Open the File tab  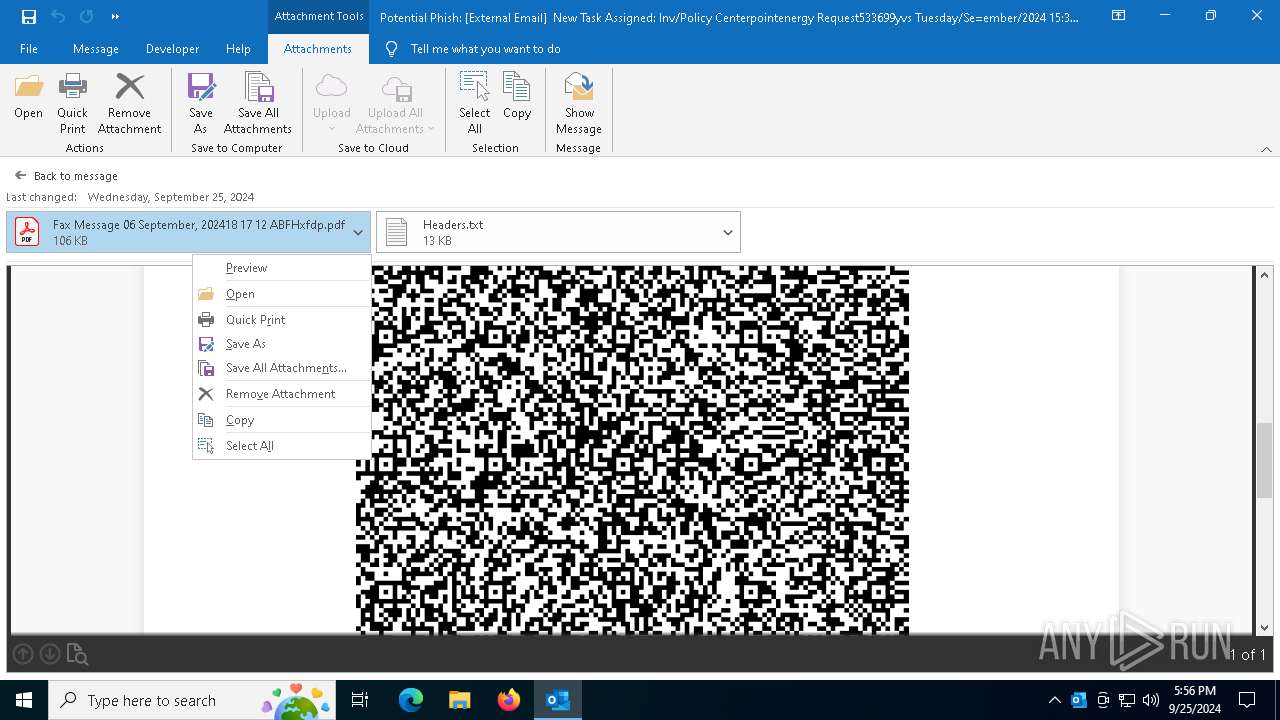[x=29, y=49]
